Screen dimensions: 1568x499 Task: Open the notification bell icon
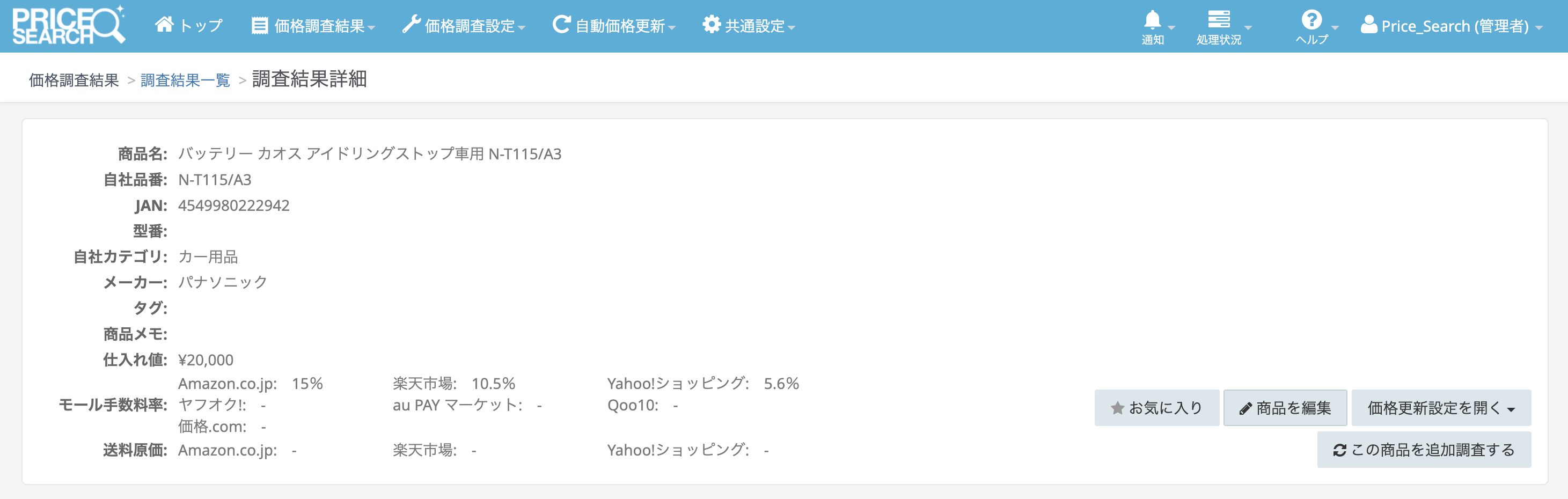[1152, 21]
